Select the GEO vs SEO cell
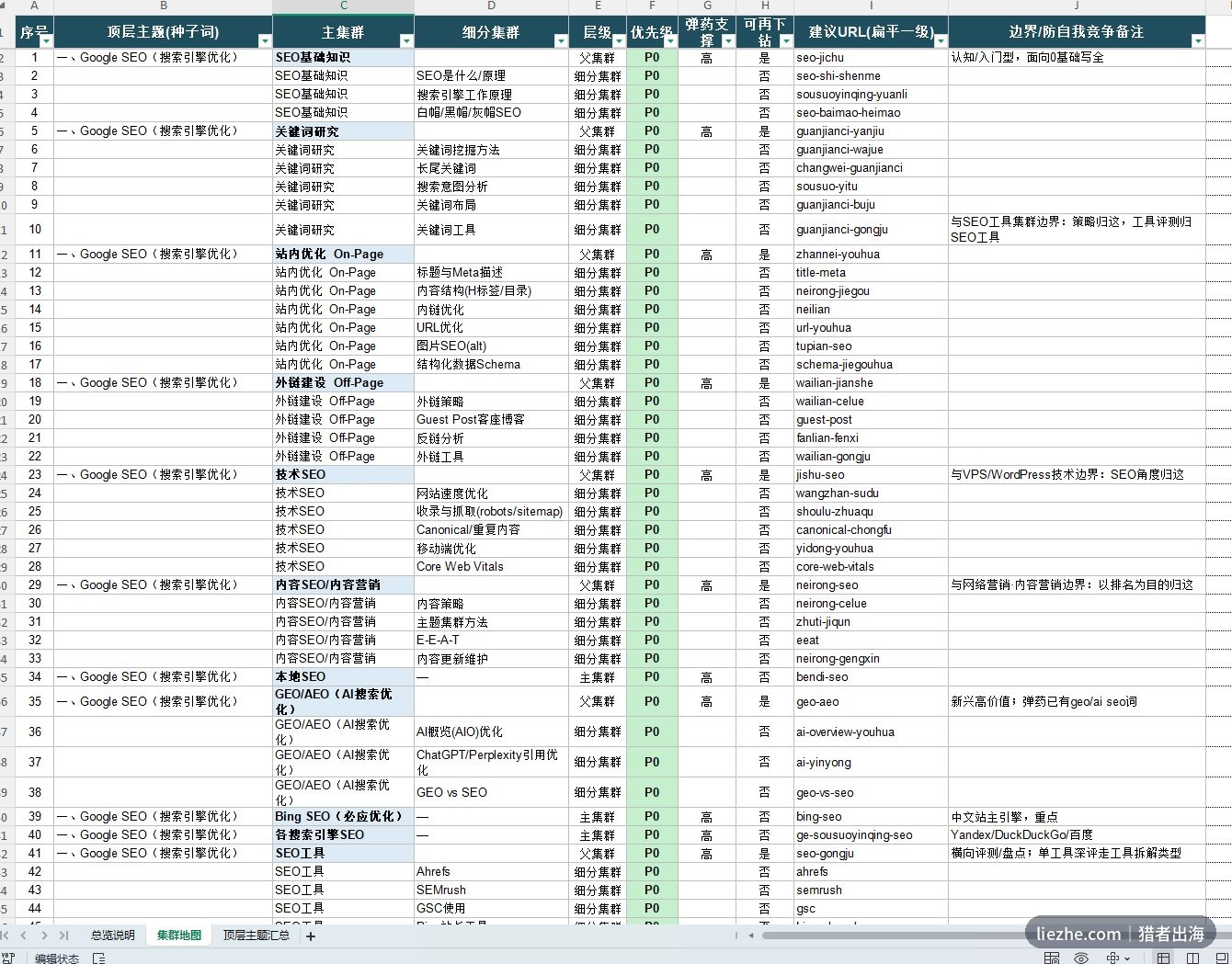 [492, 792]
